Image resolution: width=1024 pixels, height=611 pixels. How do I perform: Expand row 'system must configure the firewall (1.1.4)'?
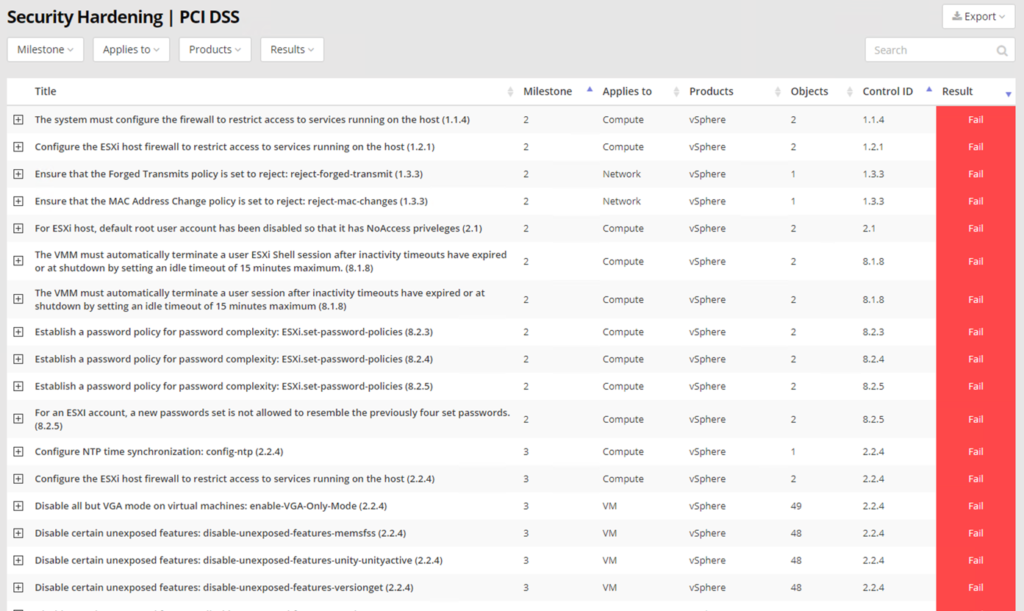coord(18,119)
